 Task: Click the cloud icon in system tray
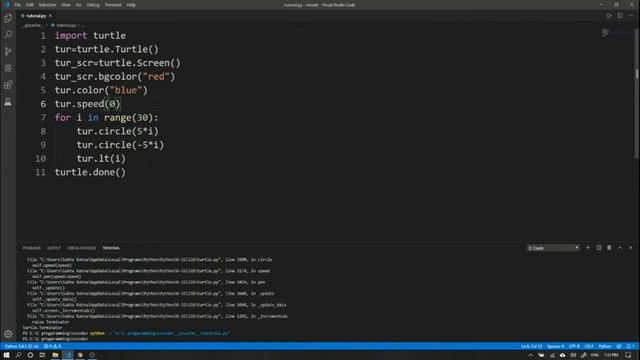pos(562,355)
